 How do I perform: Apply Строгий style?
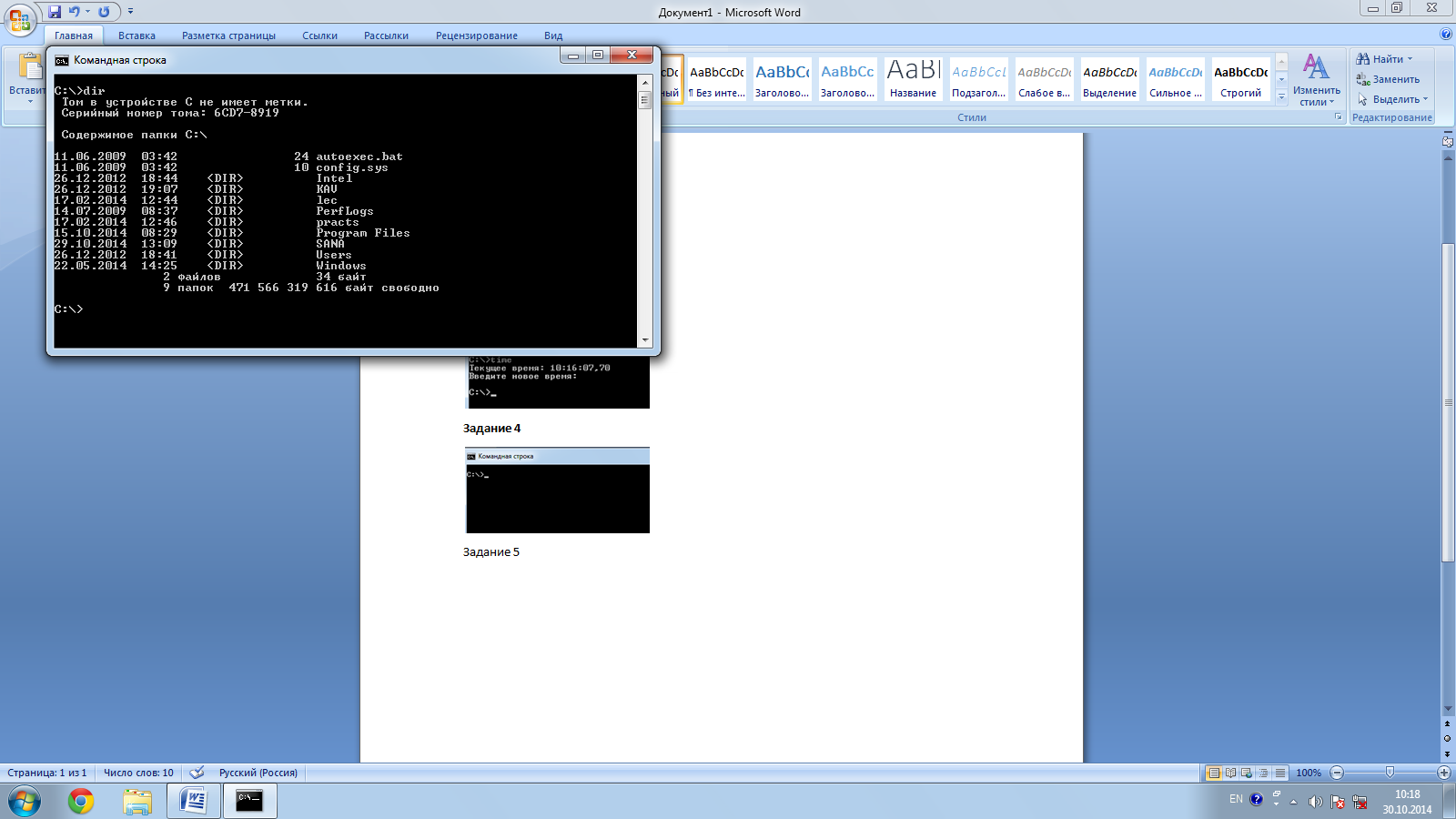tap(1240, 79)
